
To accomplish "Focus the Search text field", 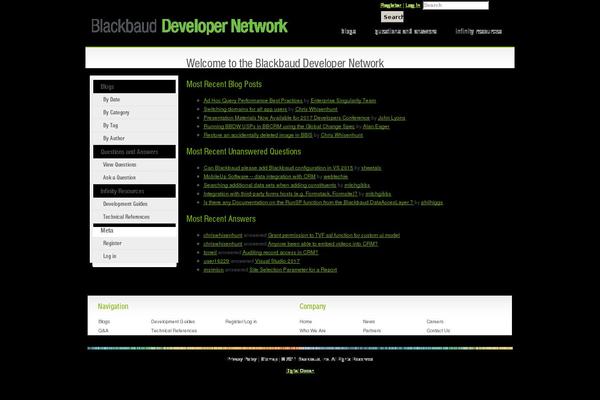I will coord(456,5).
